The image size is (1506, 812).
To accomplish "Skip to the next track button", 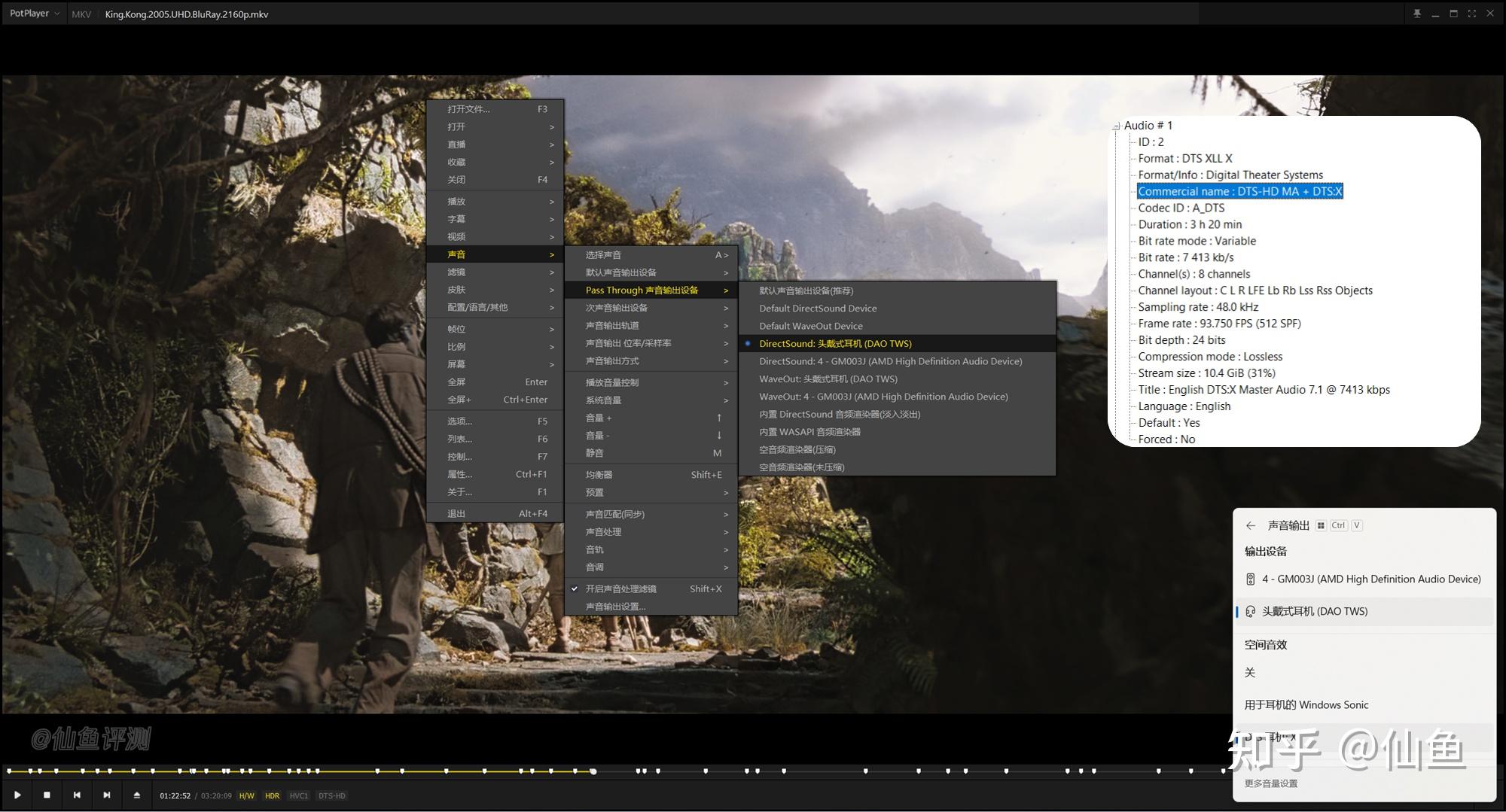I will click(x=107, y=795).
